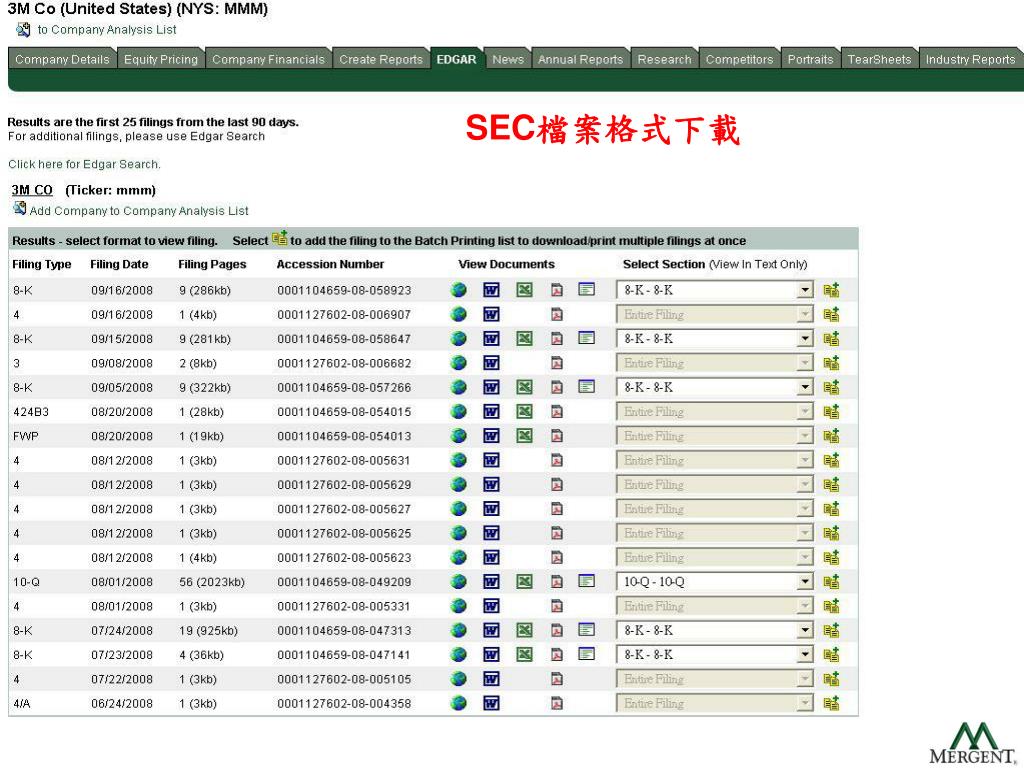This screenshot has width=1024, height=768.
Task: Click 'to Company Analysis List' link
Action: tap(107, 29)
